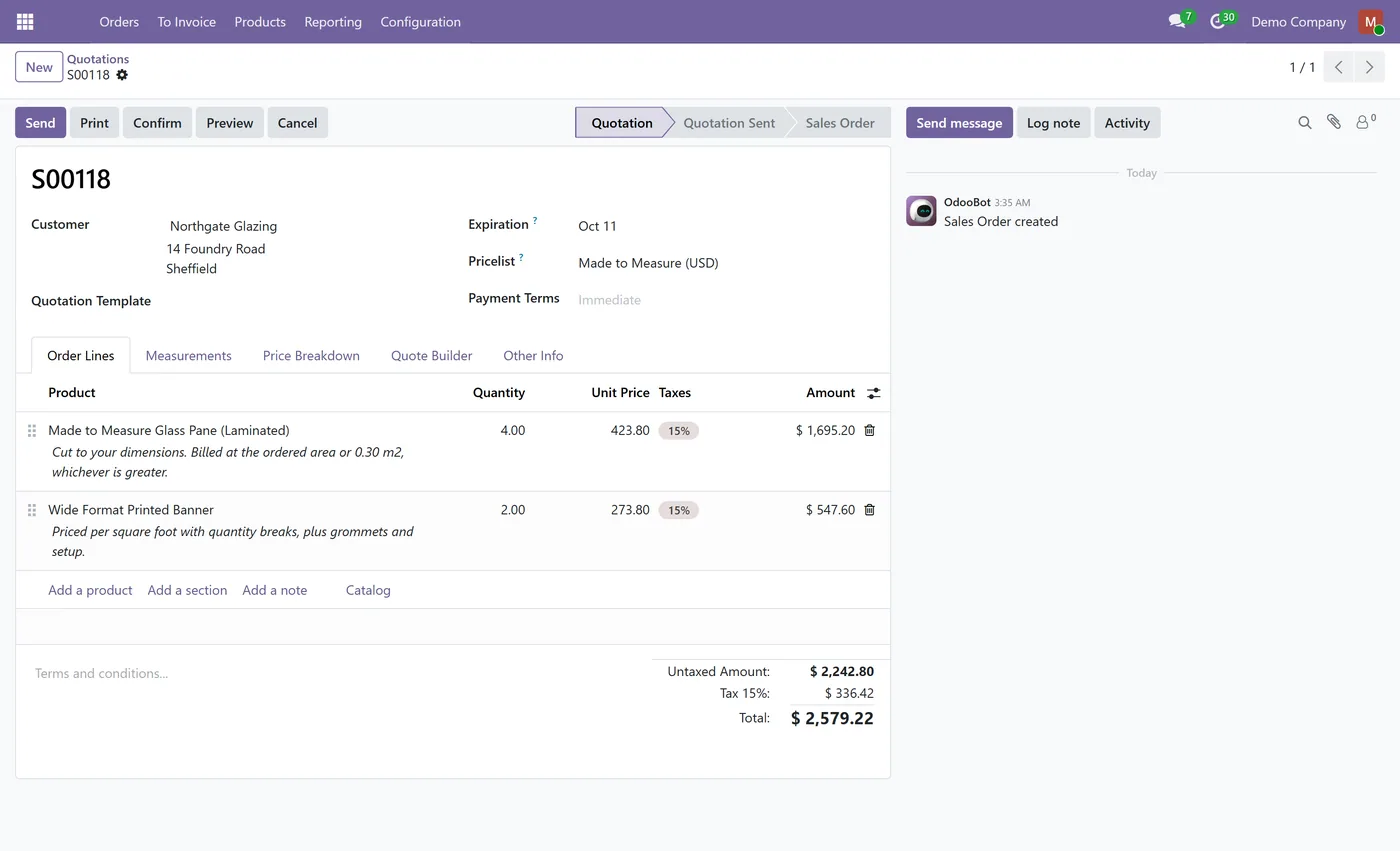
Task: Cancel the quotation
Action: pyautogui.click(x=297, y=122)
